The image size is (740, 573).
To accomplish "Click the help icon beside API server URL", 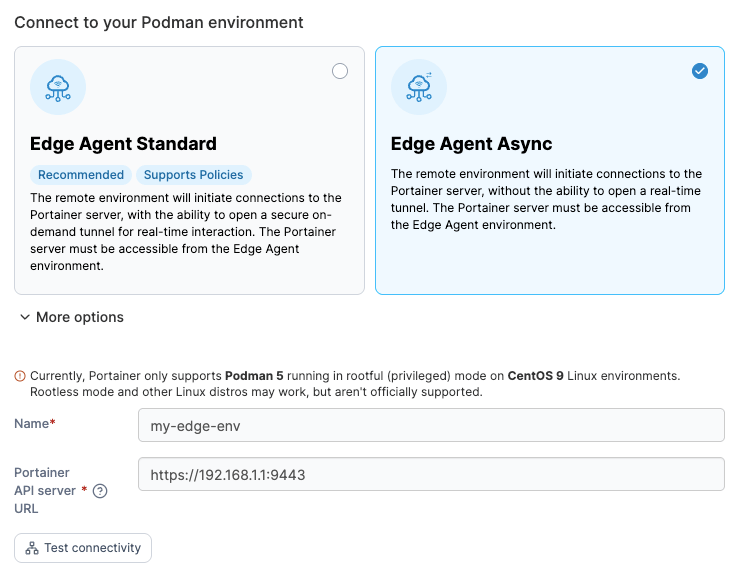I will [x=100, y=491].
